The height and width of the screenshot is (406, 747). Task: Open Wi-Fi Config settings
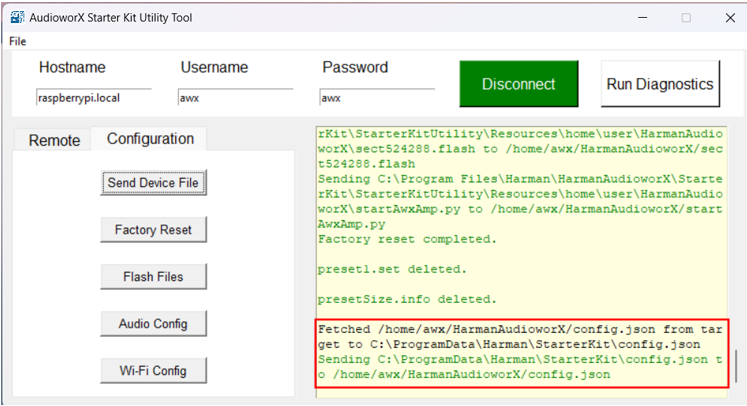[153, 371]
